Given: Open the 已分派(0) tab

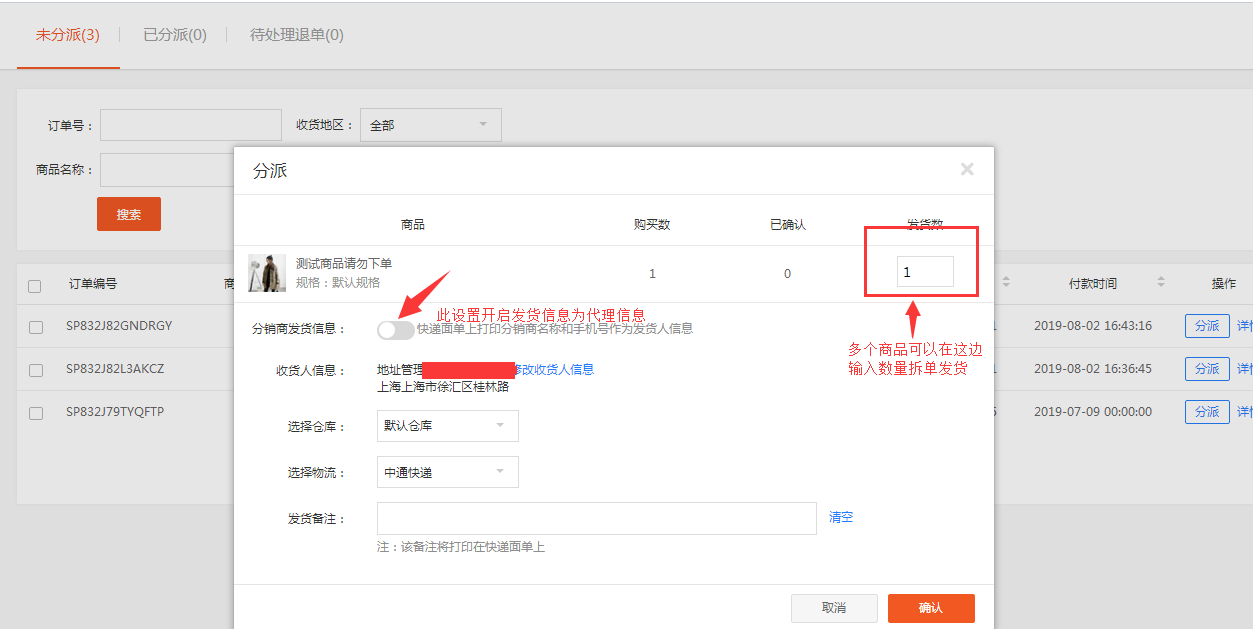Looking at the screenshot, I should pos(175,35).
